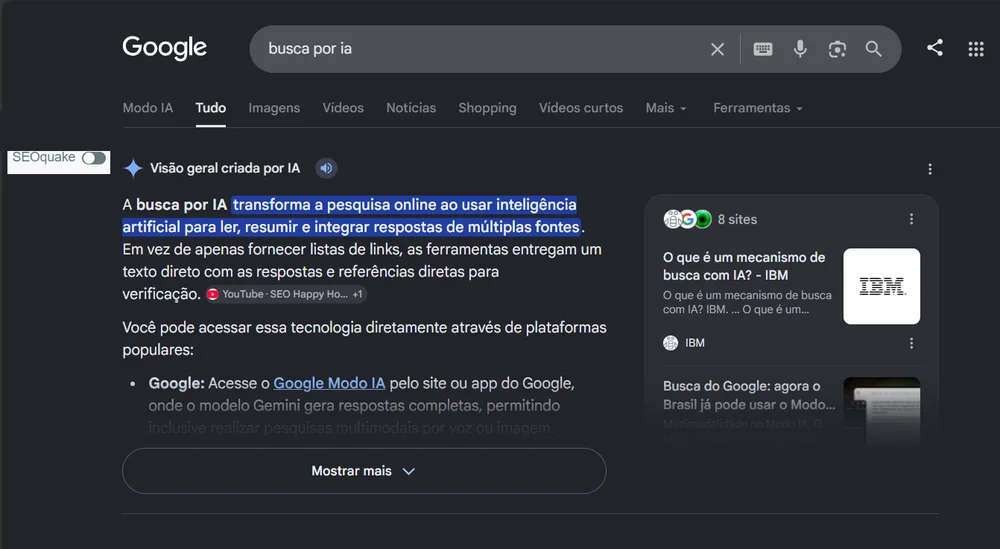Open three-dot menu in IBM source row

[911, 343]
